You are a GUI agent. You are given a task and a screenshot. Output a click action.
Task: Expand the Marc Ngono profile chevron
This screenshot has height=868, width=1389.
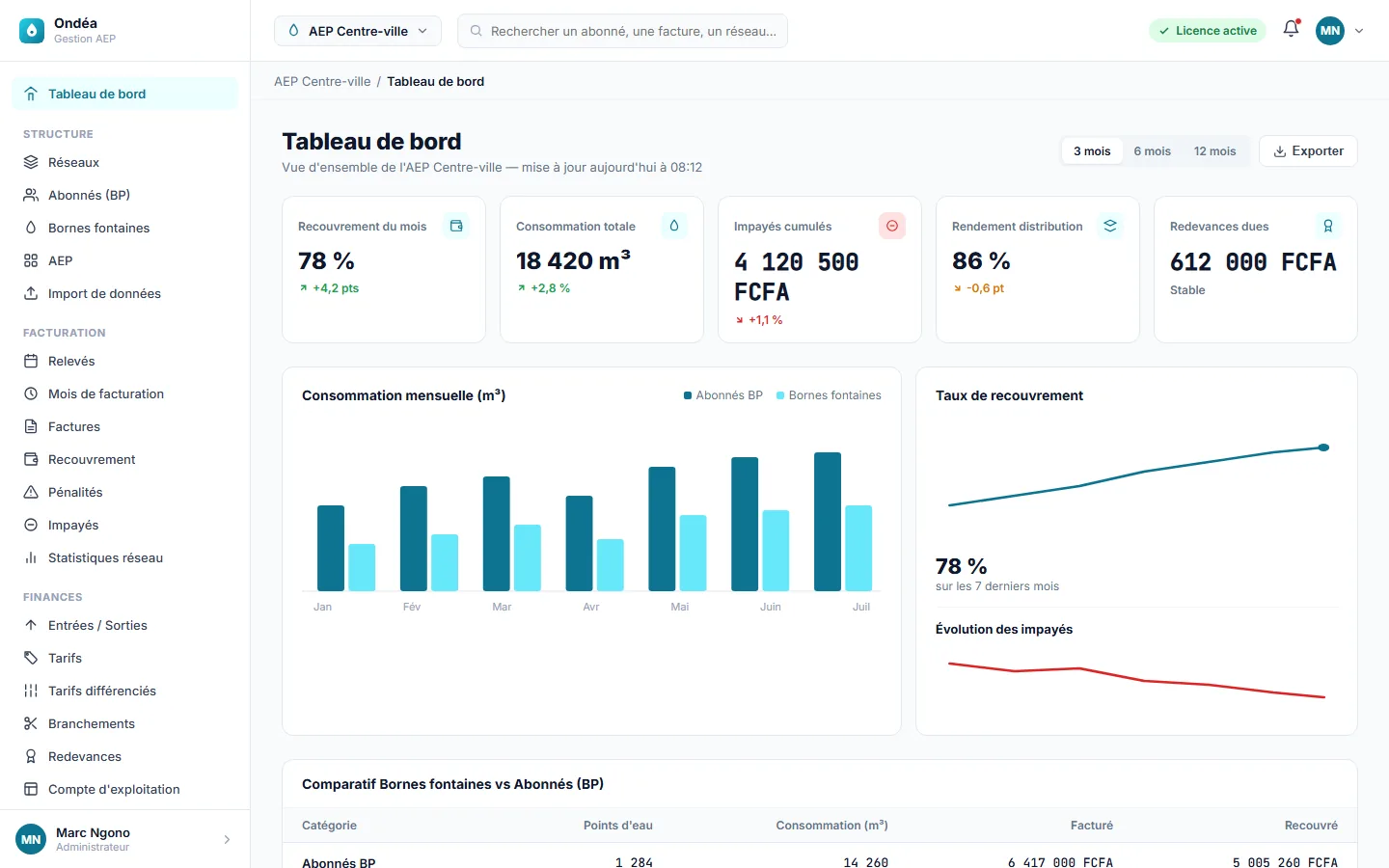(x=227, y=839)
